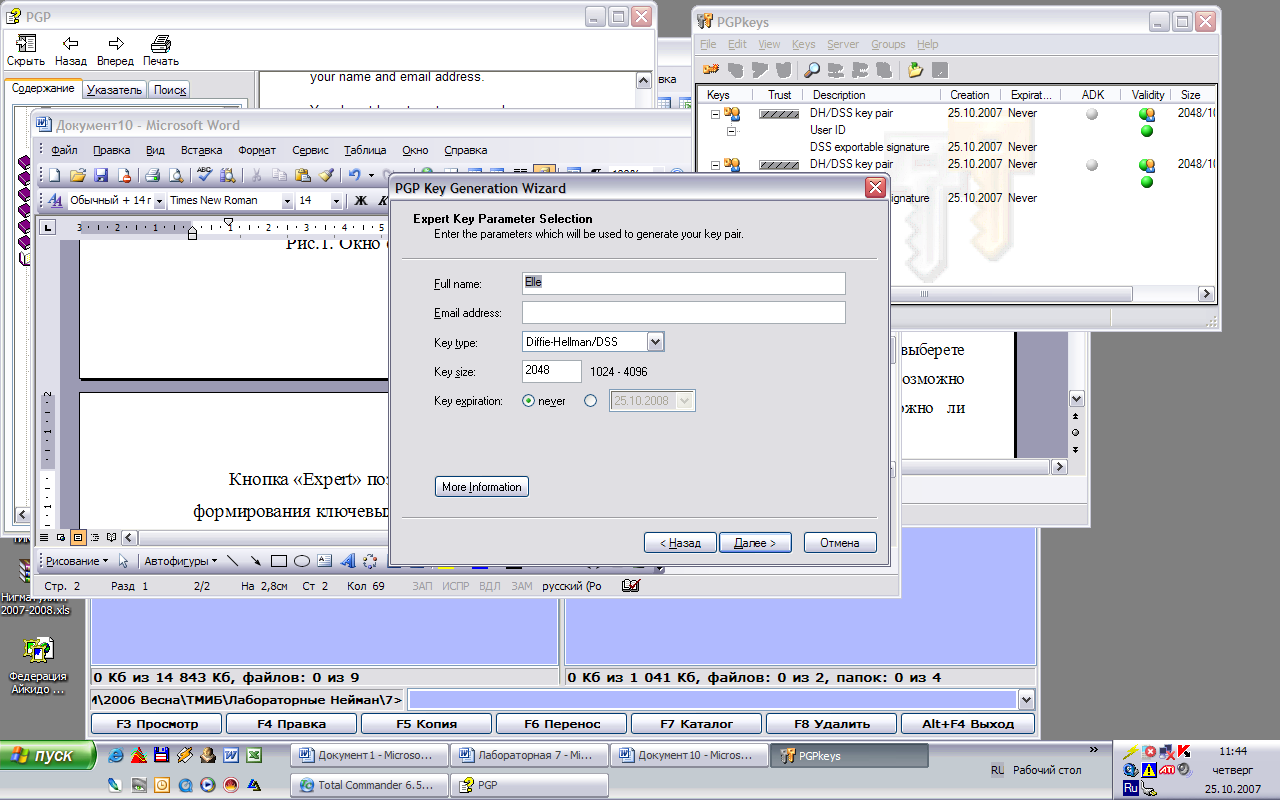1280x800 pixels.
Task: Click the Paste clipboard icon in Word
Action: click(x=302, y=176)
